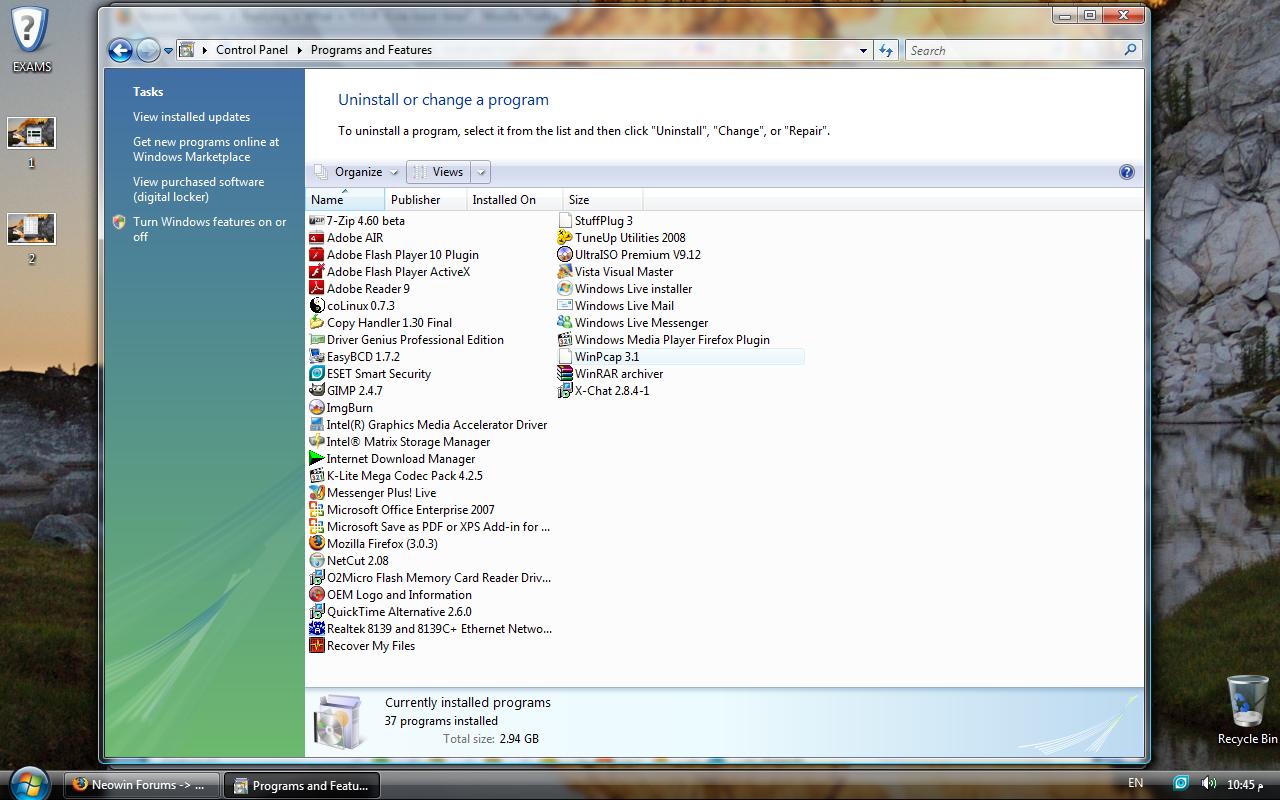Open View installed updates link
This screenshot has height=800, width=1280.
point(191,117)
